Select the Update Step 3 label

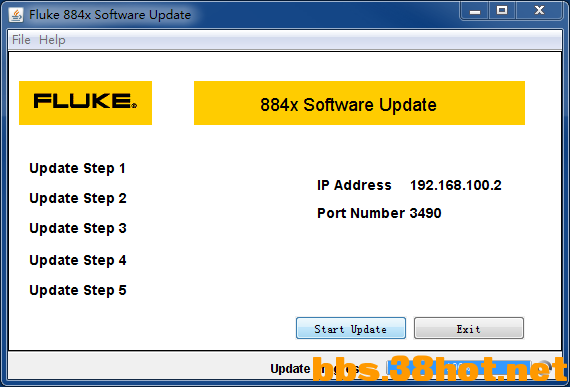tap(78, 229)
